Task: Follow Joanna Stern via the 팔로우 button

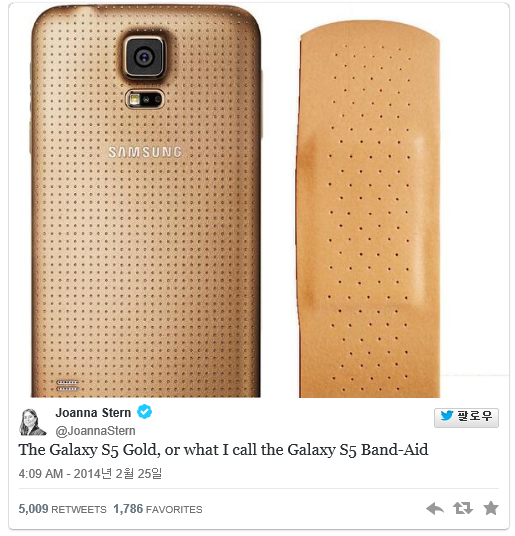Action: [466, 417]
